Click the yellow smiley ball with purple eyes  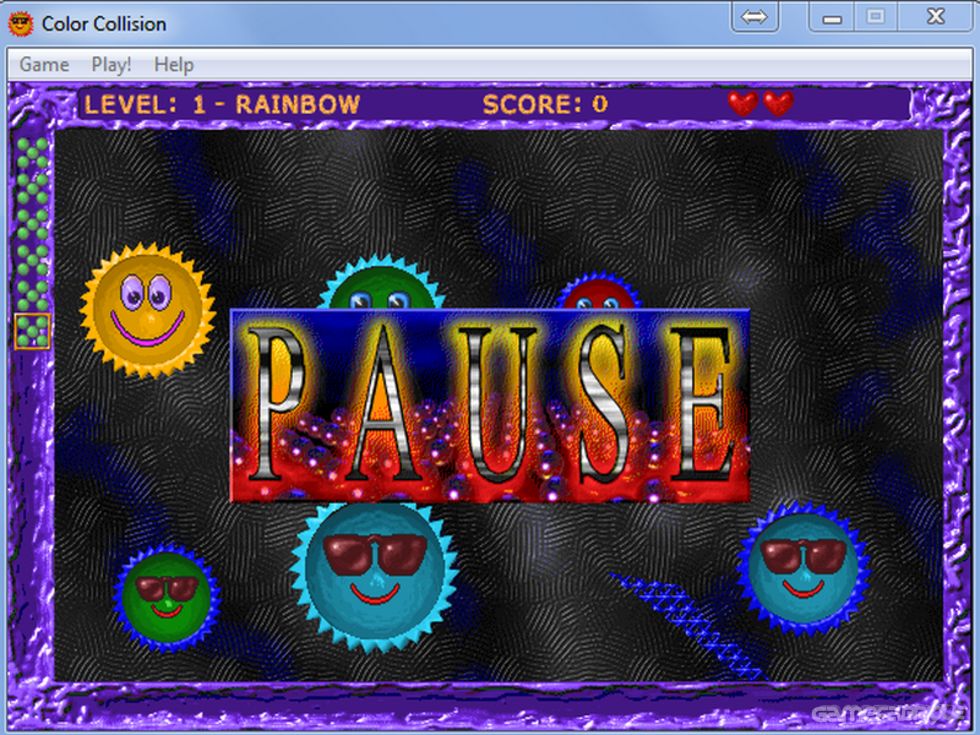click(148, 311)
